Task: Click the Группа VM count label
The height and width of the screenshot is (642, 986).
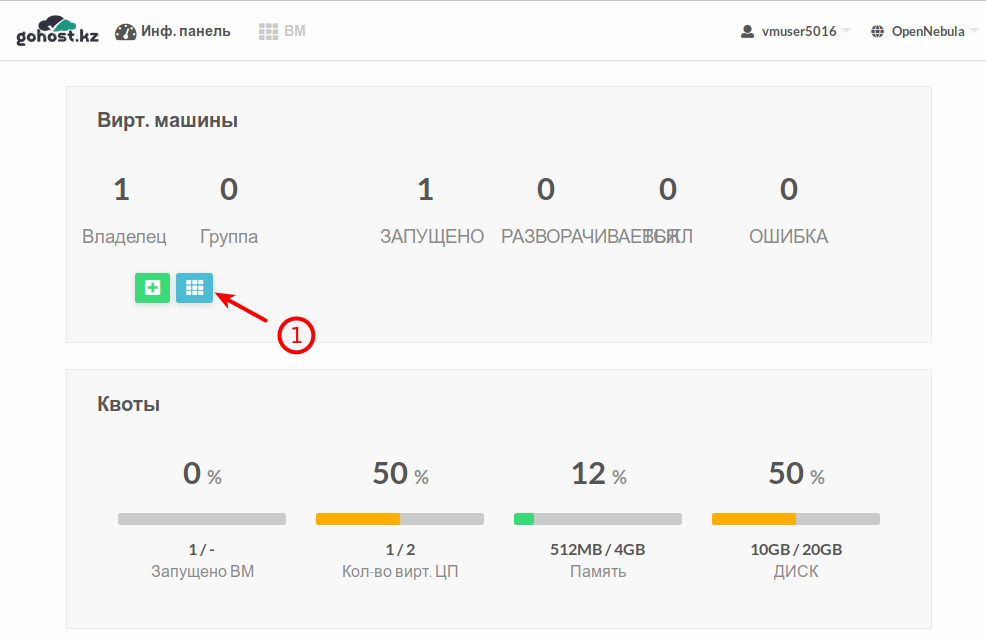Action: [x=229, y=237]
